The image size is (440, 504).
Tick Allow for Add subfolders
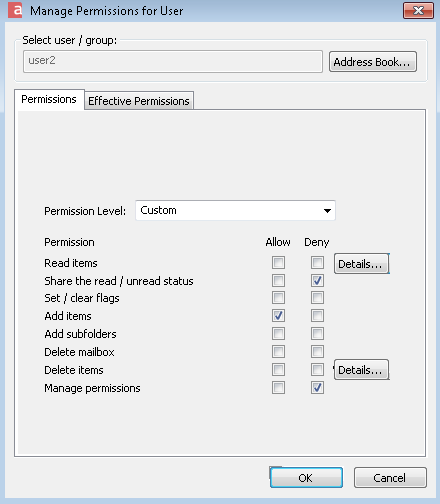coord(278,333)
